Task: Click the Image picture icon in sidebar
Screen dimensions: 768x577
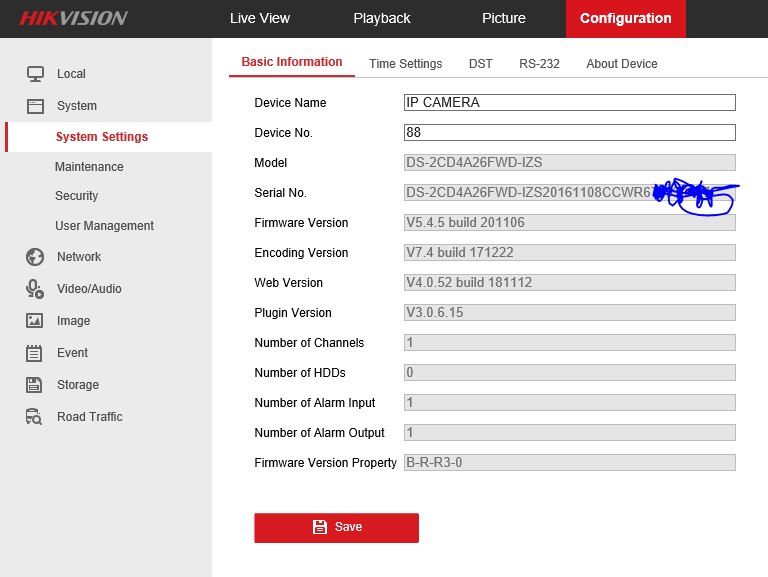Action: tap(35, 321)
